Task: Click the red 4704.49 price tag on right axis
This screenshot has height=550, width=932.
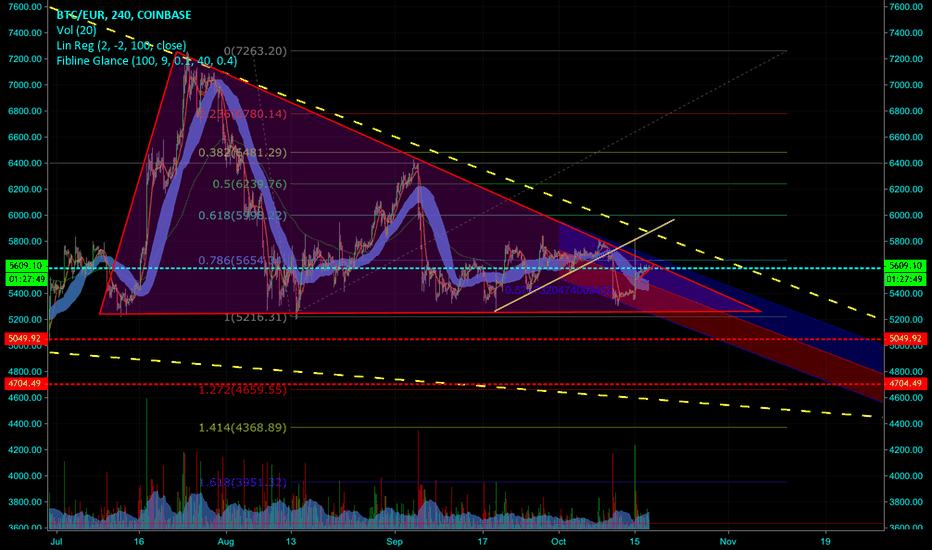Action: [906, 384]
